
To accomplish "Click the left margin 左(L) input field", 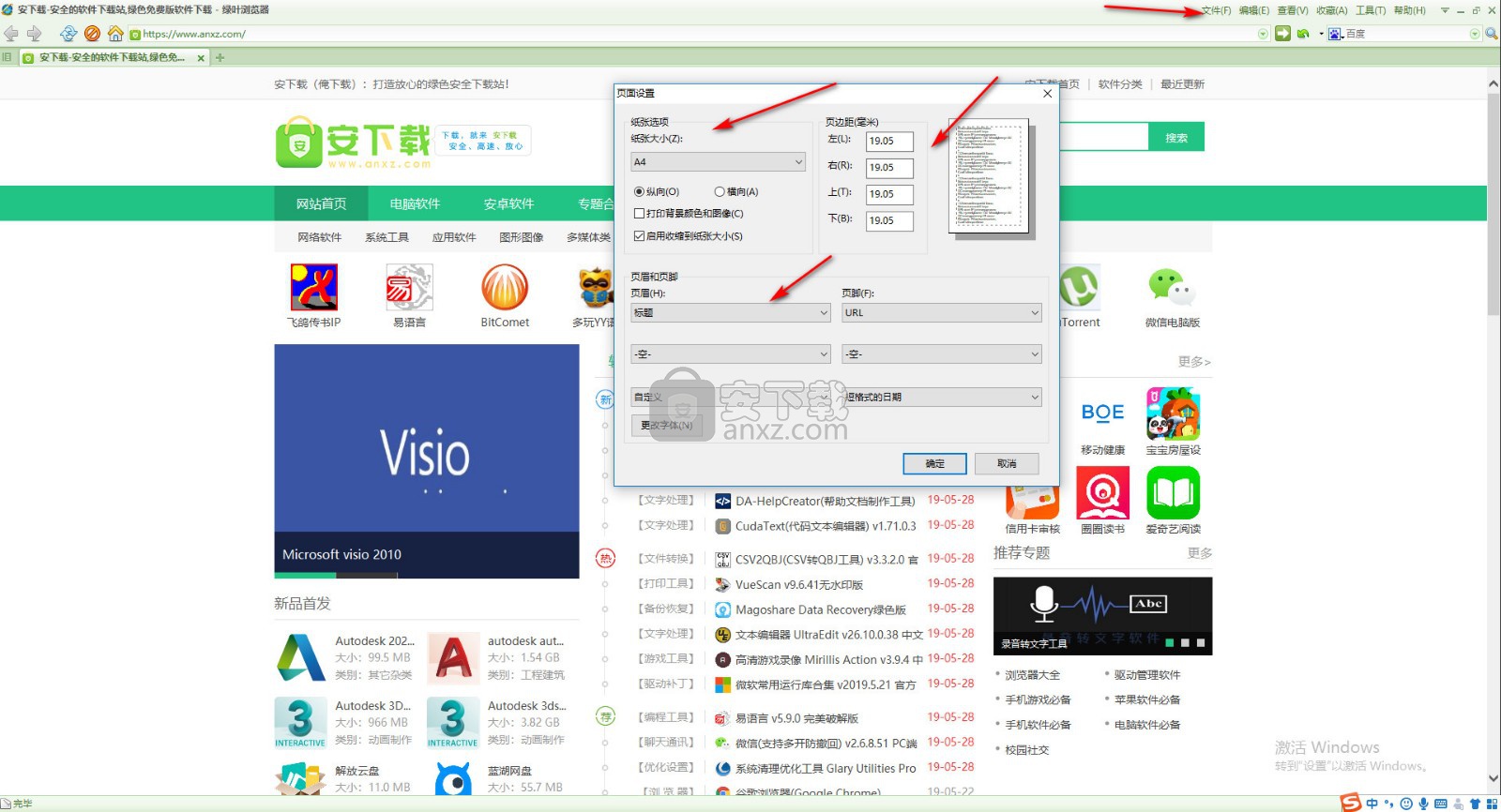I will [889, 141].
